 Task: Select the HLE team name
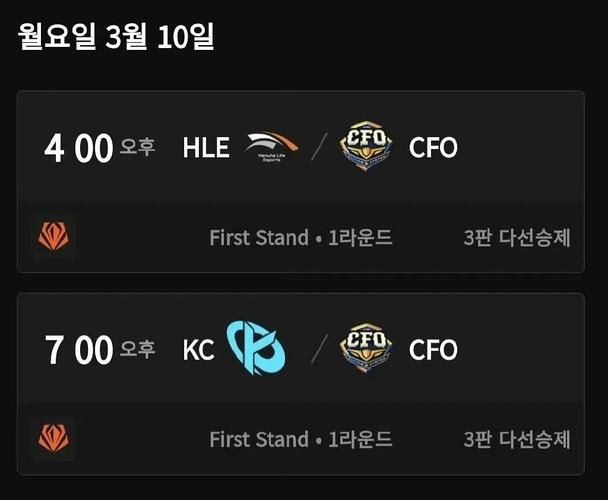[x=206, y=148]
